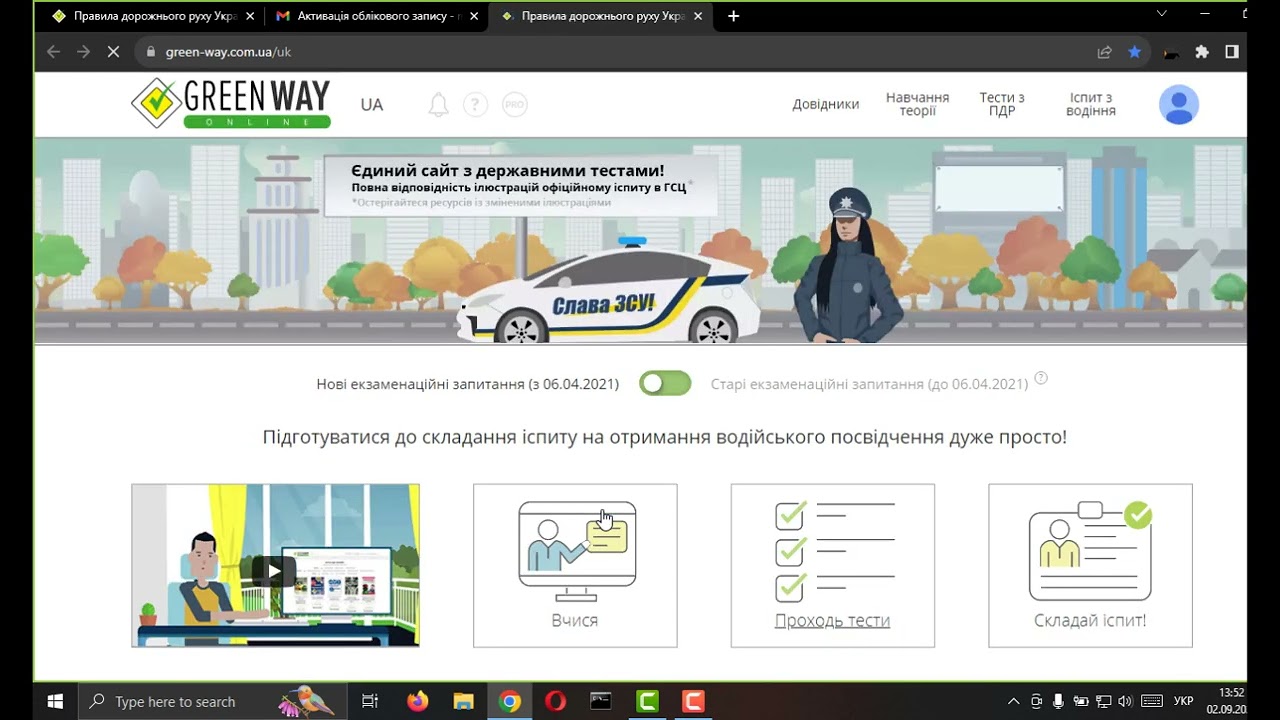This screenshot has width=1280, height=720.
Task: Click the red Camtasia recorder taskbar icon
Action: click(693, 701)
